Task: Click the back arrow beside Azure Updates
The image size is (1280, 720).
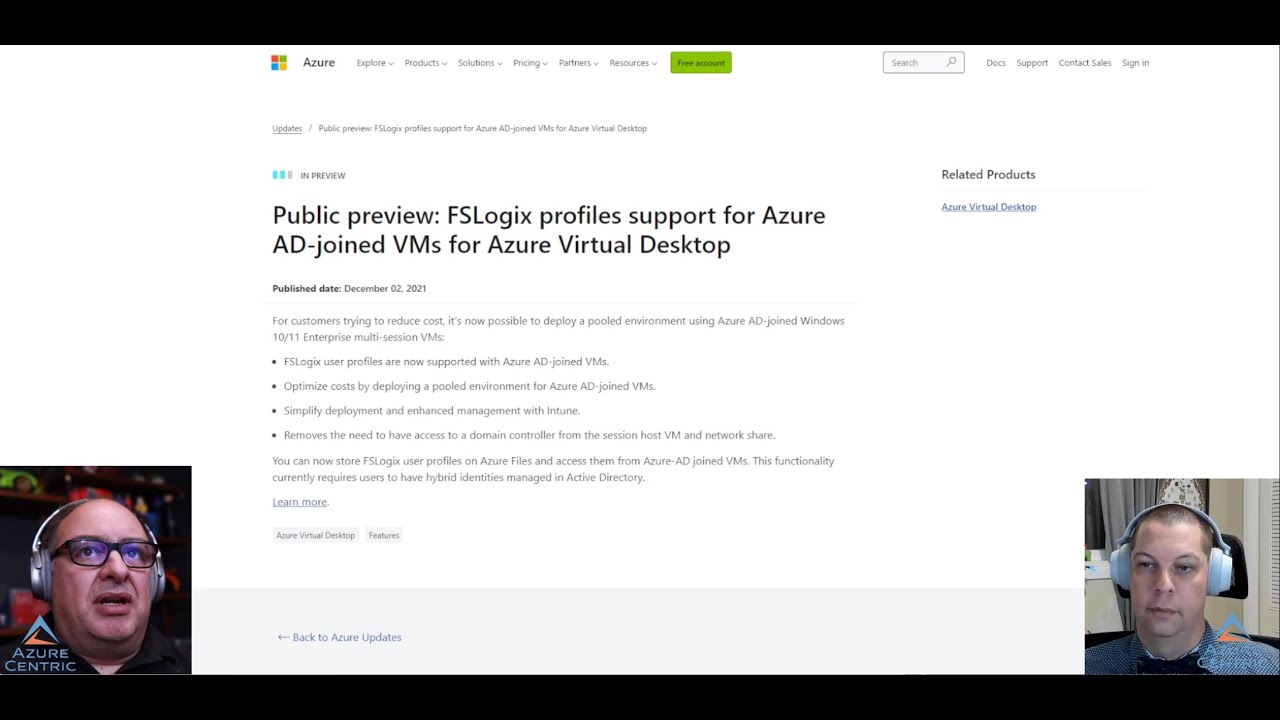Action: pyautogui.click(x=283, y=637)
